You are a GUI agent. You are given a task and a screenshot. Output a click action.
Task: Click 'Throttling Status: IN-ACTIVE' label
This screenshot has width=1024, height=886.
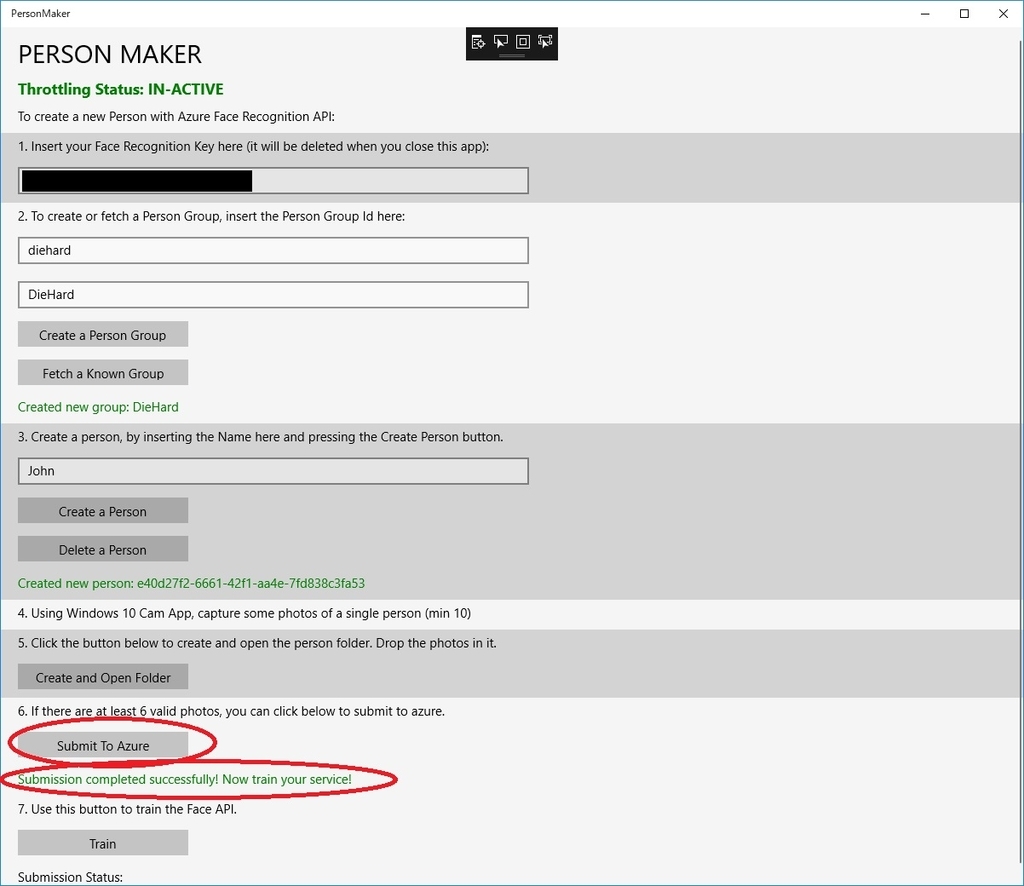point(121,89)
